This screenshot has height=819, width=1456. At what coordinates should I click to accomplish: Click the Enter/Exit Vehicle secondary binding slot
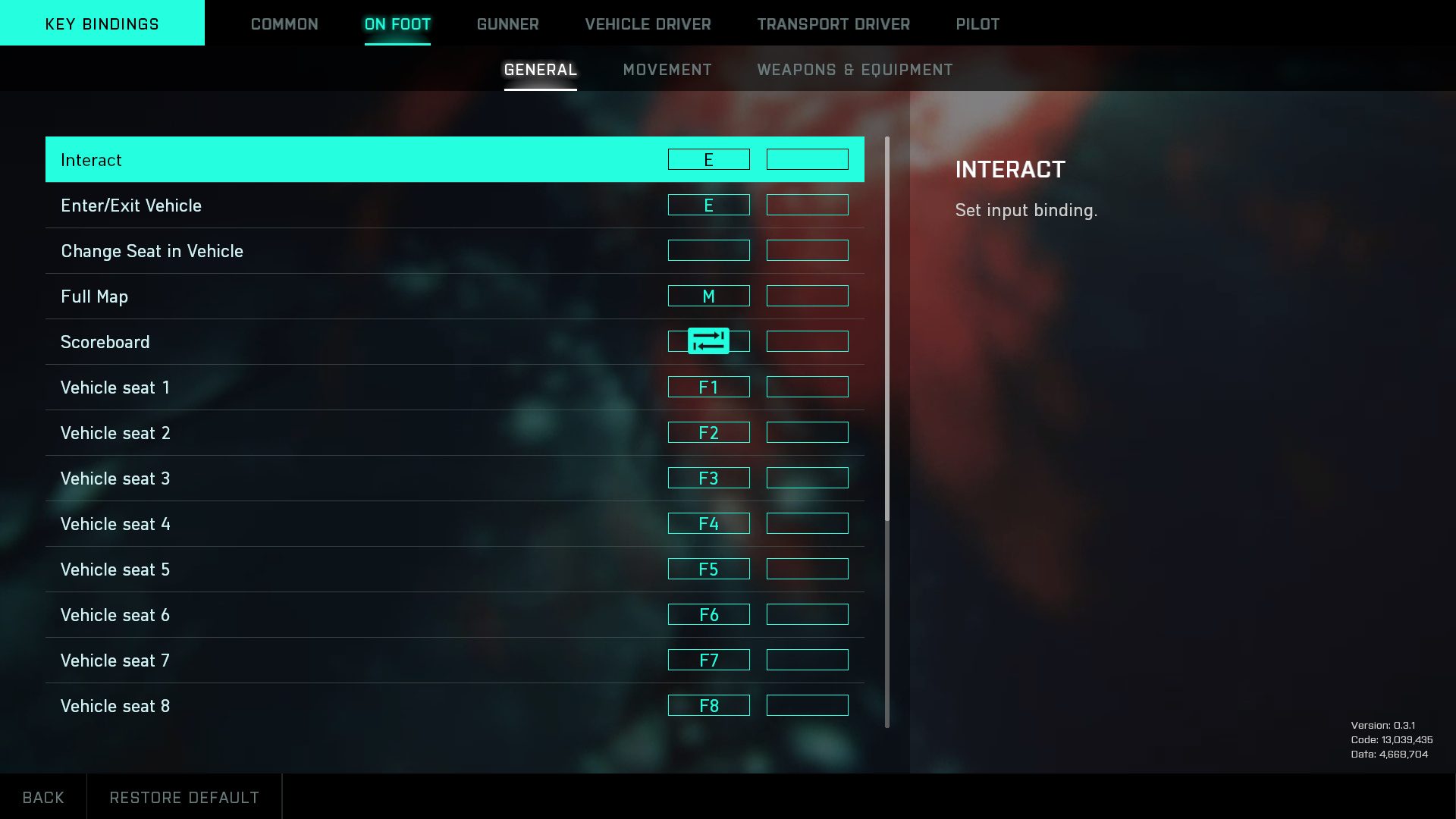click(x=808, y=205)
